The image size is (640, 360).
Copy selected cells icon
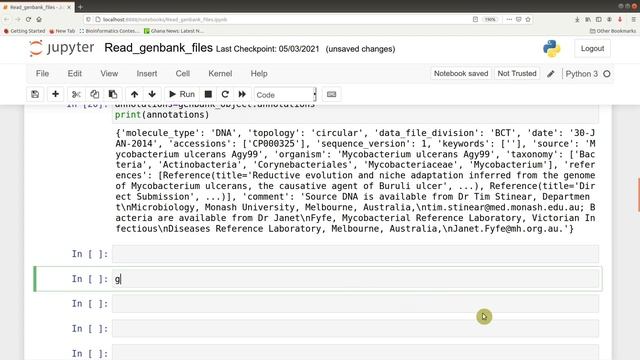tap(94, 94)
